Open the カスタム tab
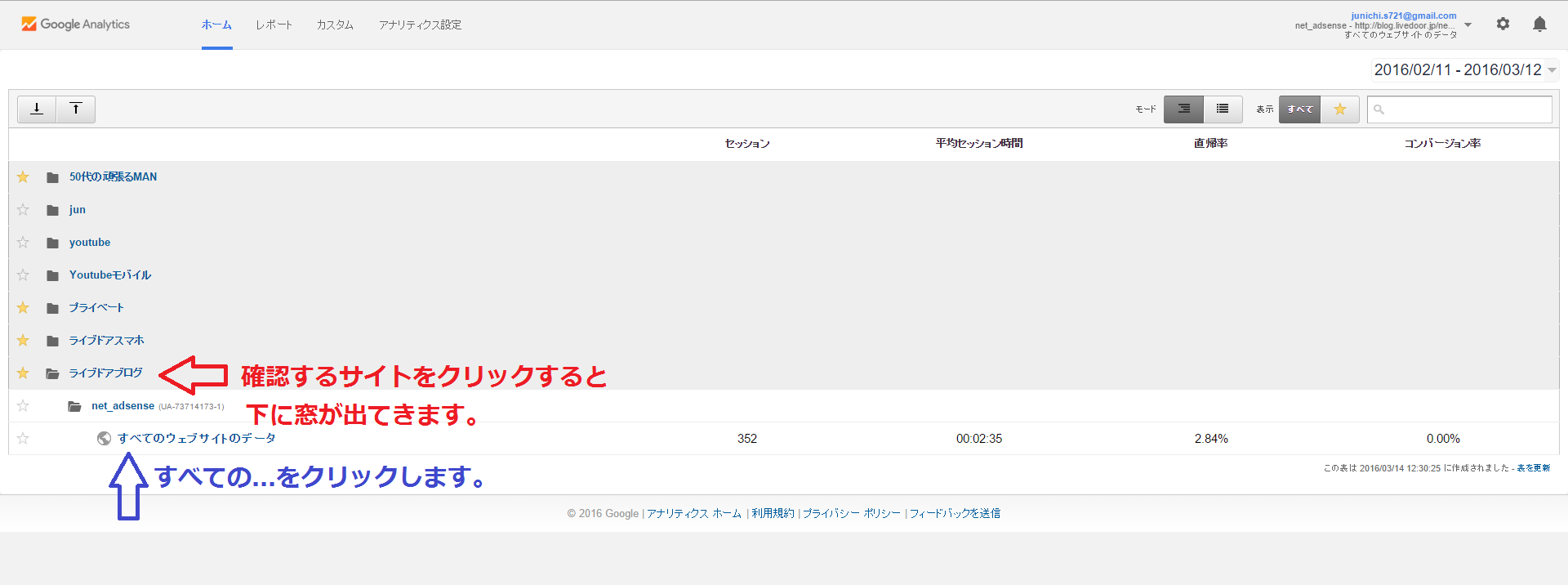Viewport: 1568px width, 585px height. [335, 25]
